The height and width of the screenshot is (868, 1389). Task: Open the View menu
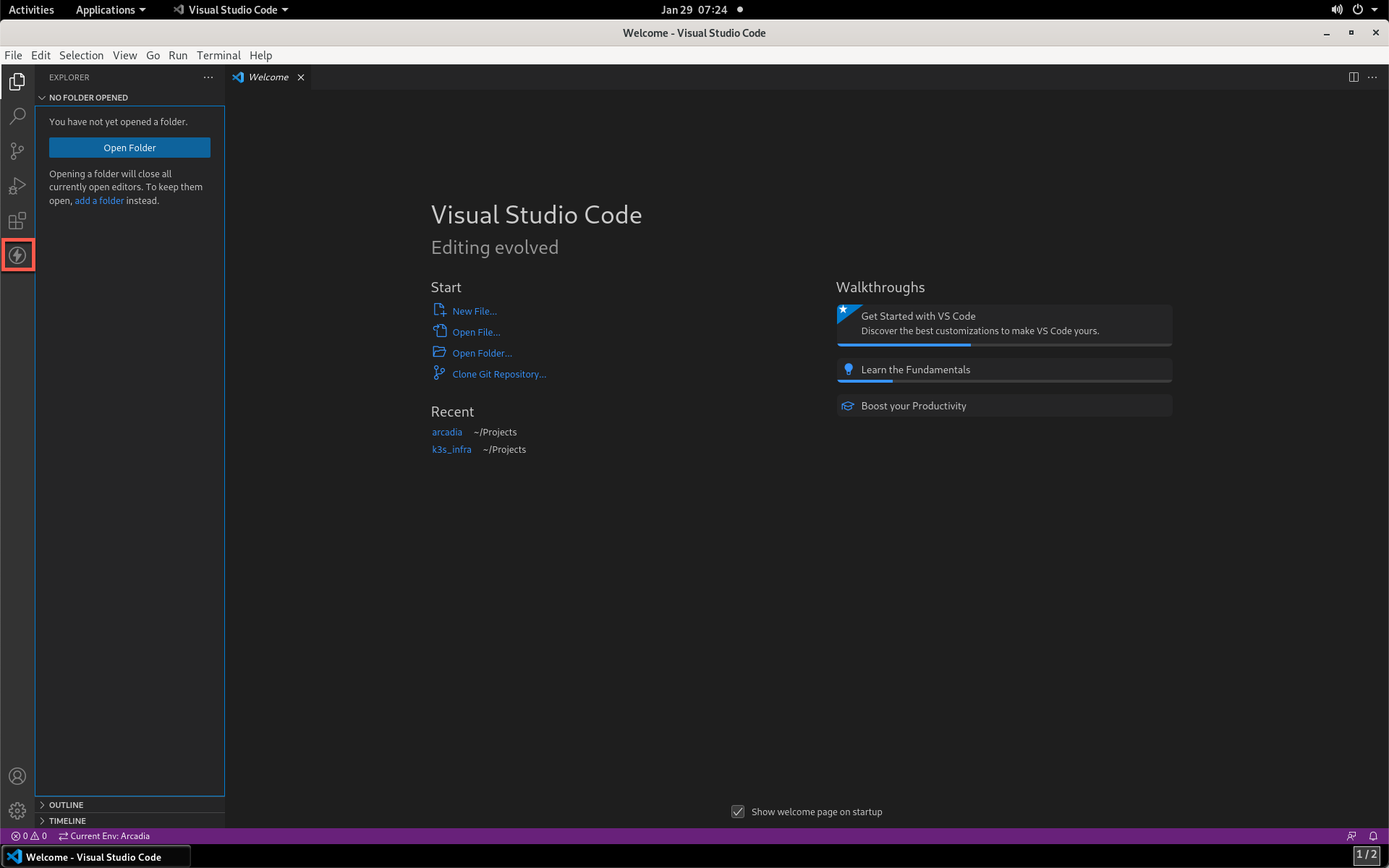[x=124, y=56]
